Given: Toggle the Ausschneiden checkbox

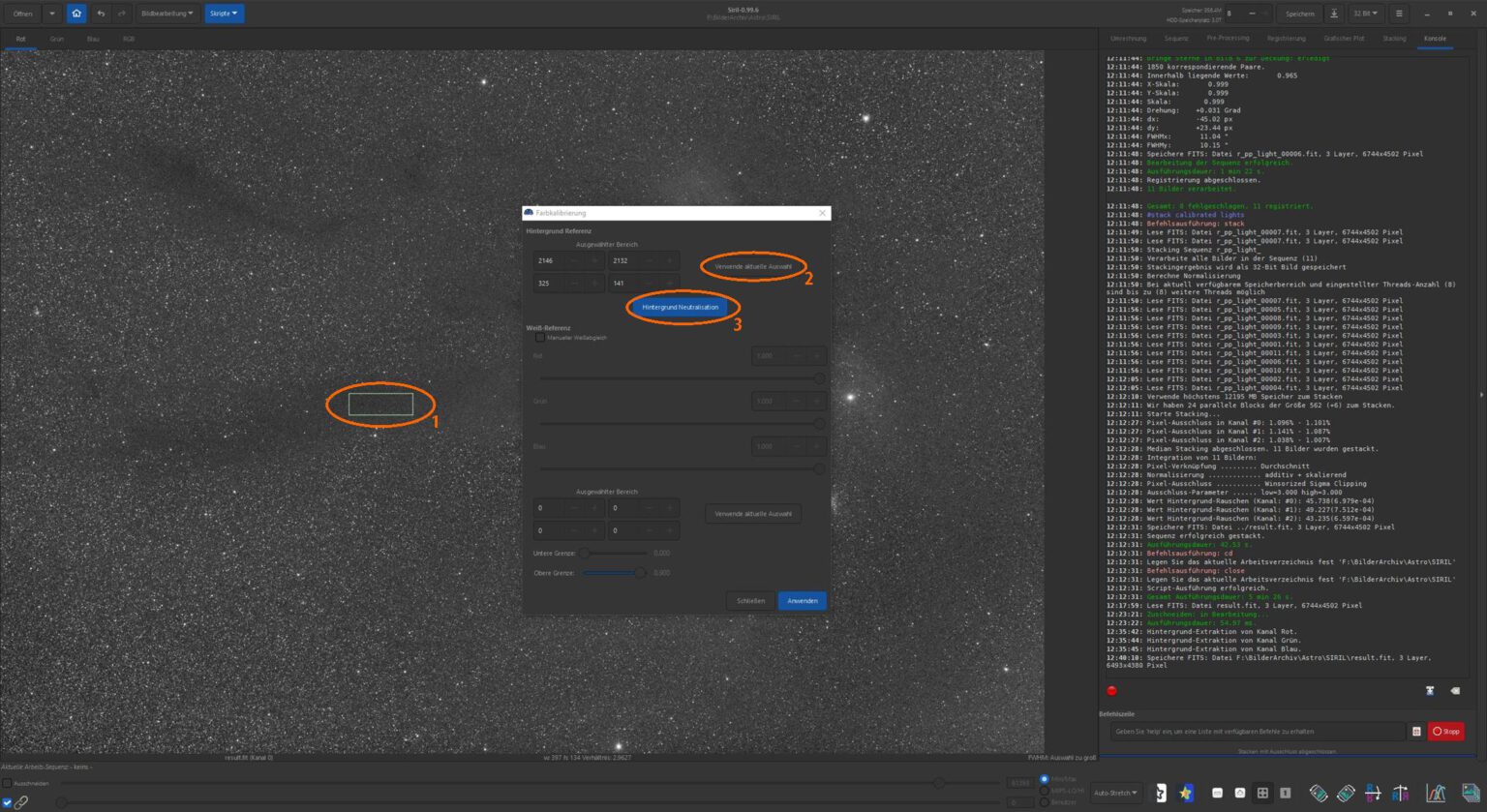Looking at the screenshot, I should tap(8, 783).
